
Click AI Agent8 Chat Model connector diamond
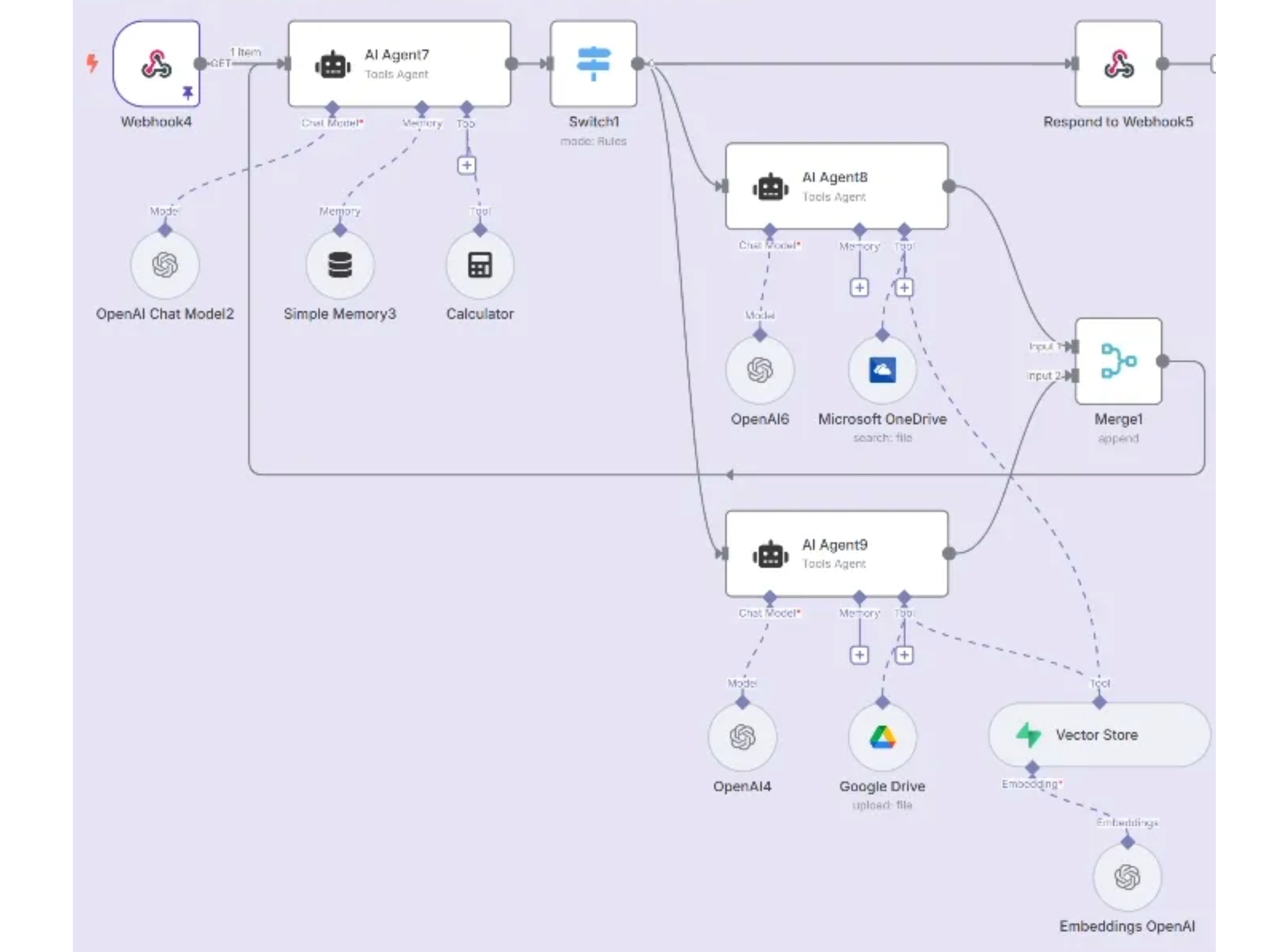point(770,231)
